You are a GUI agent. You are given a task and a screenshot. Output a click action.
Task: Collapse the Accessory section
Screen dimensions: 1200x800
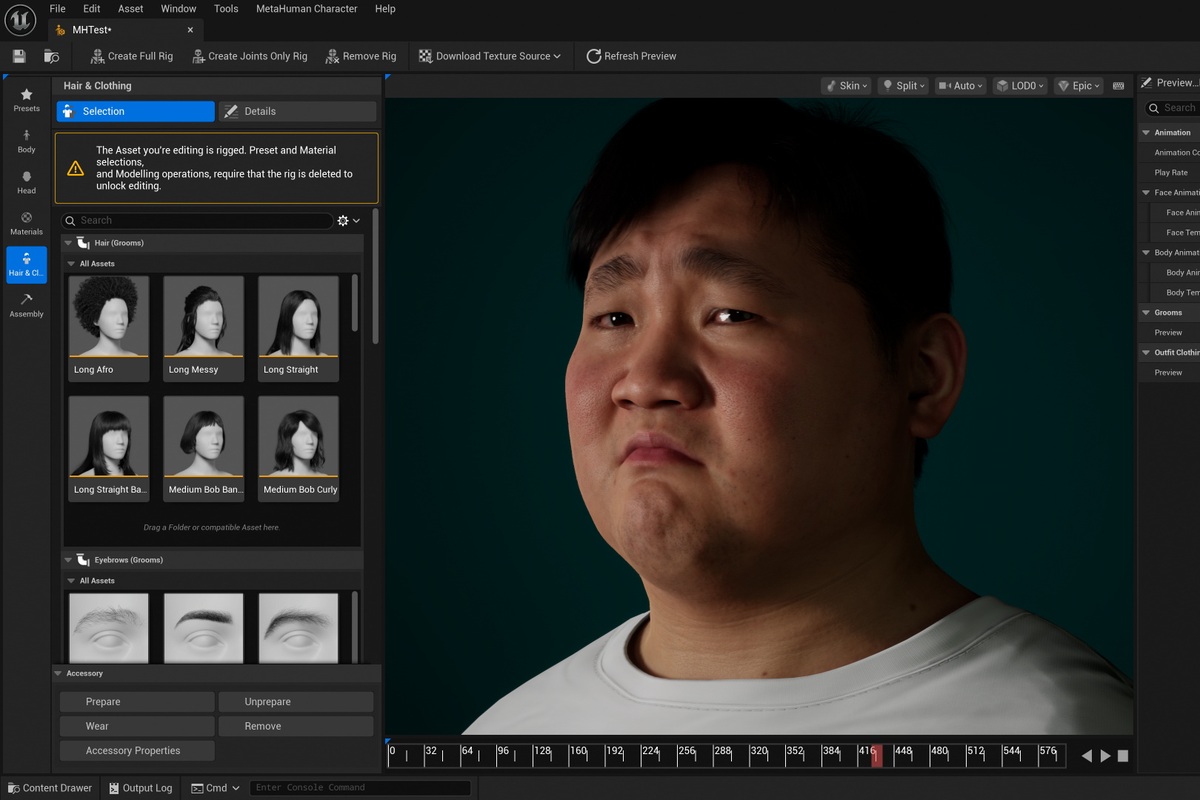(x=58, y=674)
